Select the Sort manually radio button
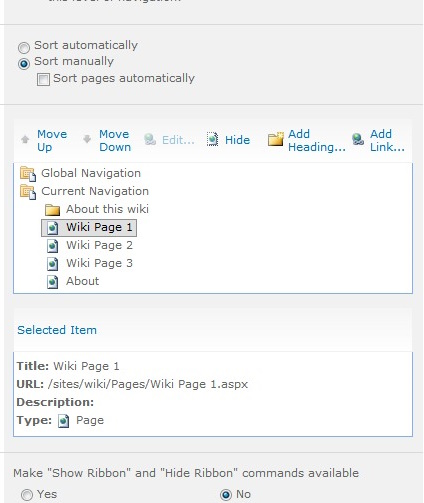 coord(24,63)
